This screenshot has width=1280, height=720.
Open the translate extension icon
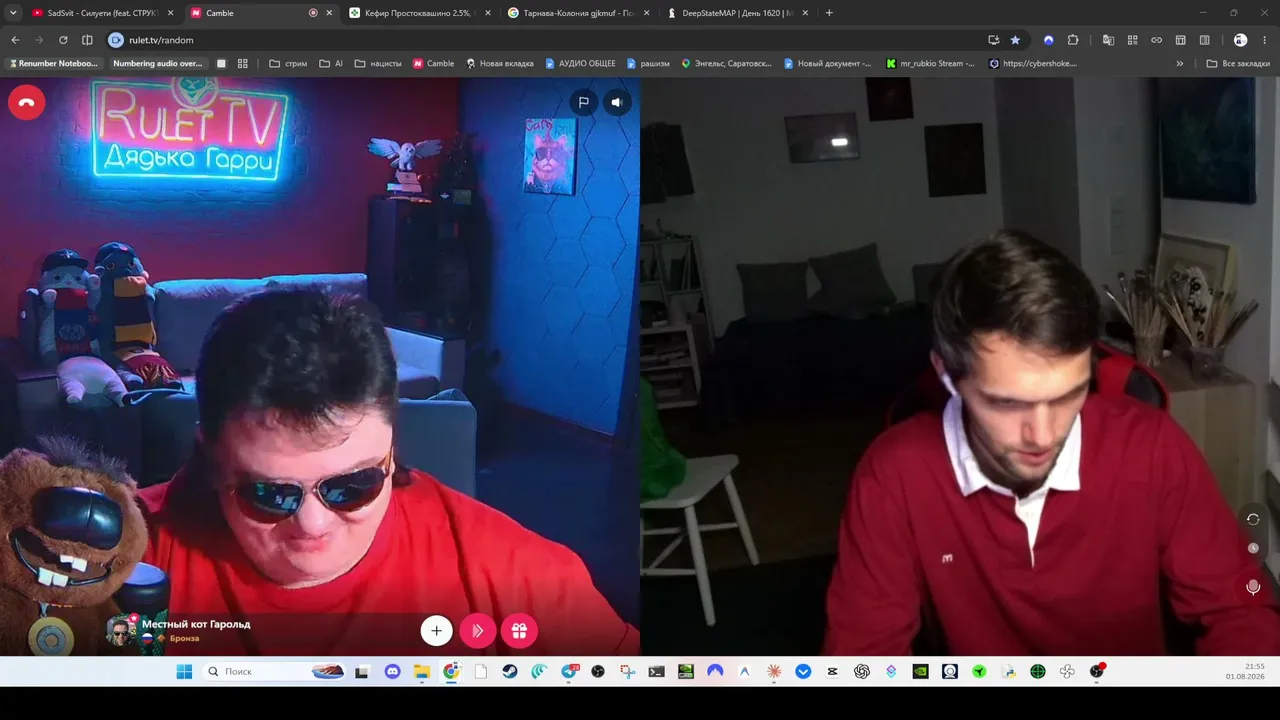[1108, 40]
